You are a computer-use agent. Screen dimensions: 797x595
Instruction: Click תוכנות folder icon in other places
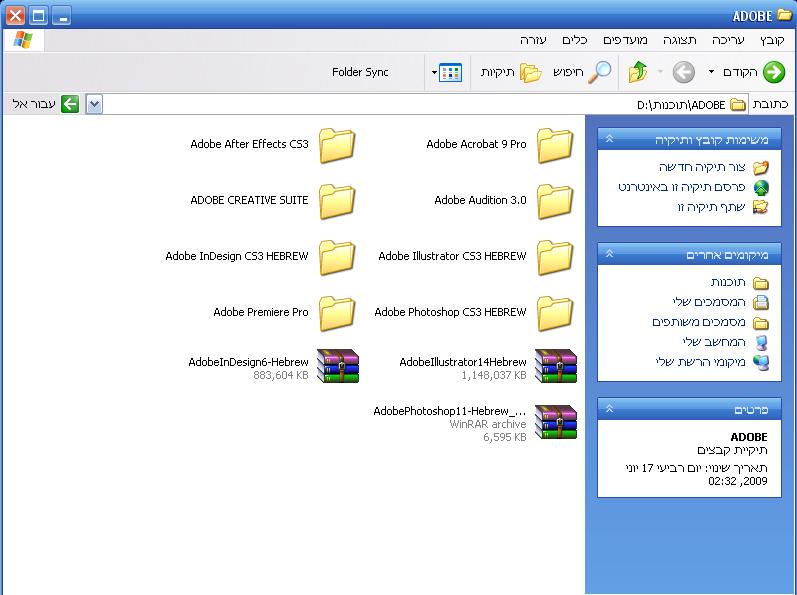click(x=761, y=283)
